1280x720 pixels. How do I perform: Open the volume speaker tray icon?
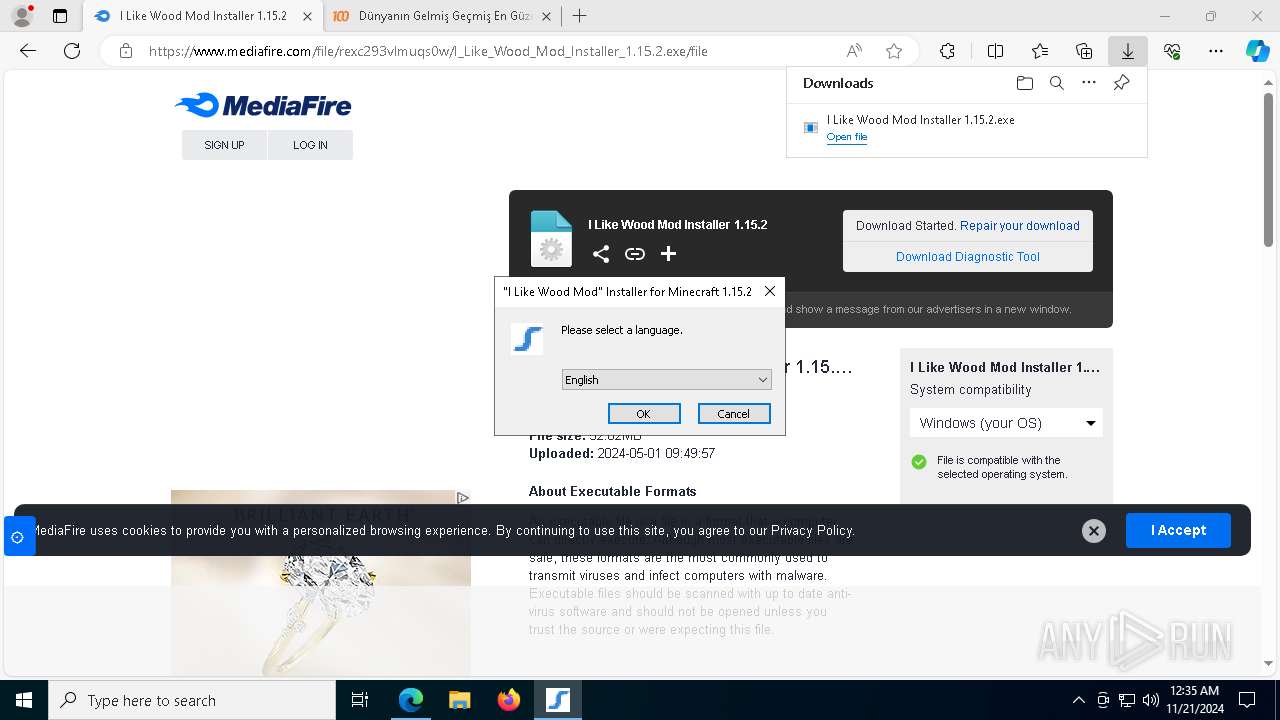click(x=1151, y=700)
